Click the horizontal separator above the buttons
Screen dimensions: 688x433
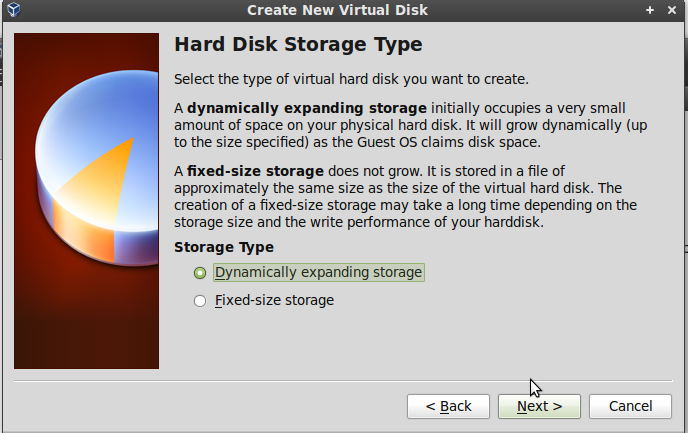[343, 381]
